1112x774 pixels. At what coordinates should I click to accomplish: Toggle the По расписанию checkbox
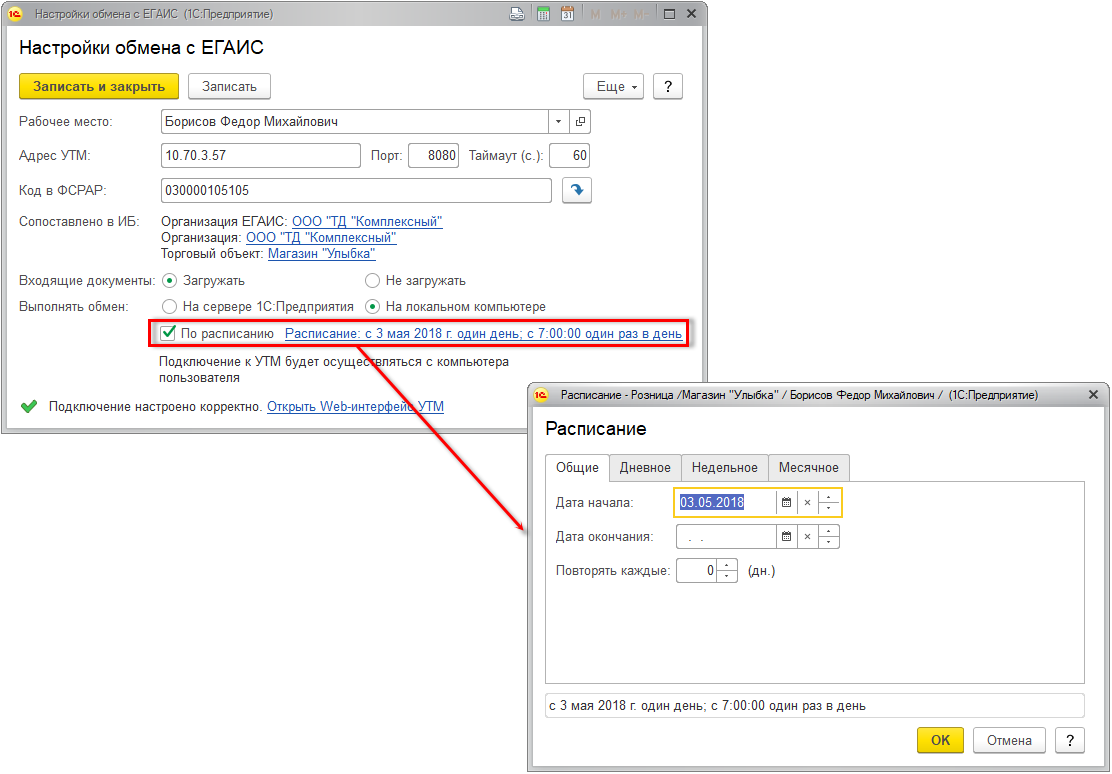click(x=168, y=333)
